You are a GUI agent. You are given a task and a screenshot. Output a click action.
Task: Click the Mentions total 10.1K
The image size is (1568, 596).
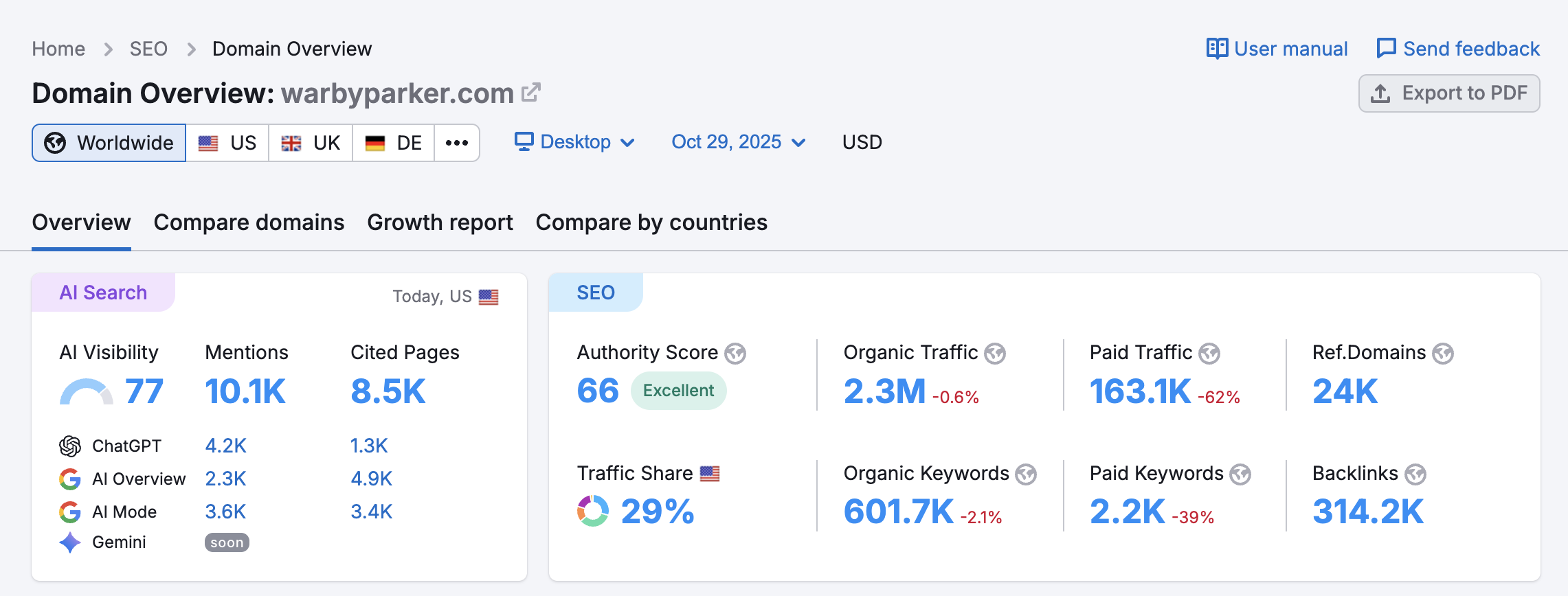tap(245, 391)
